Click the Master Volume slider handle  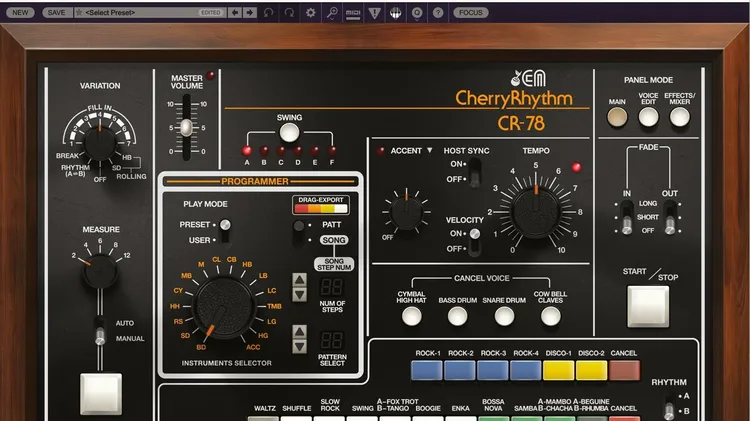click(x=186, y=128)
